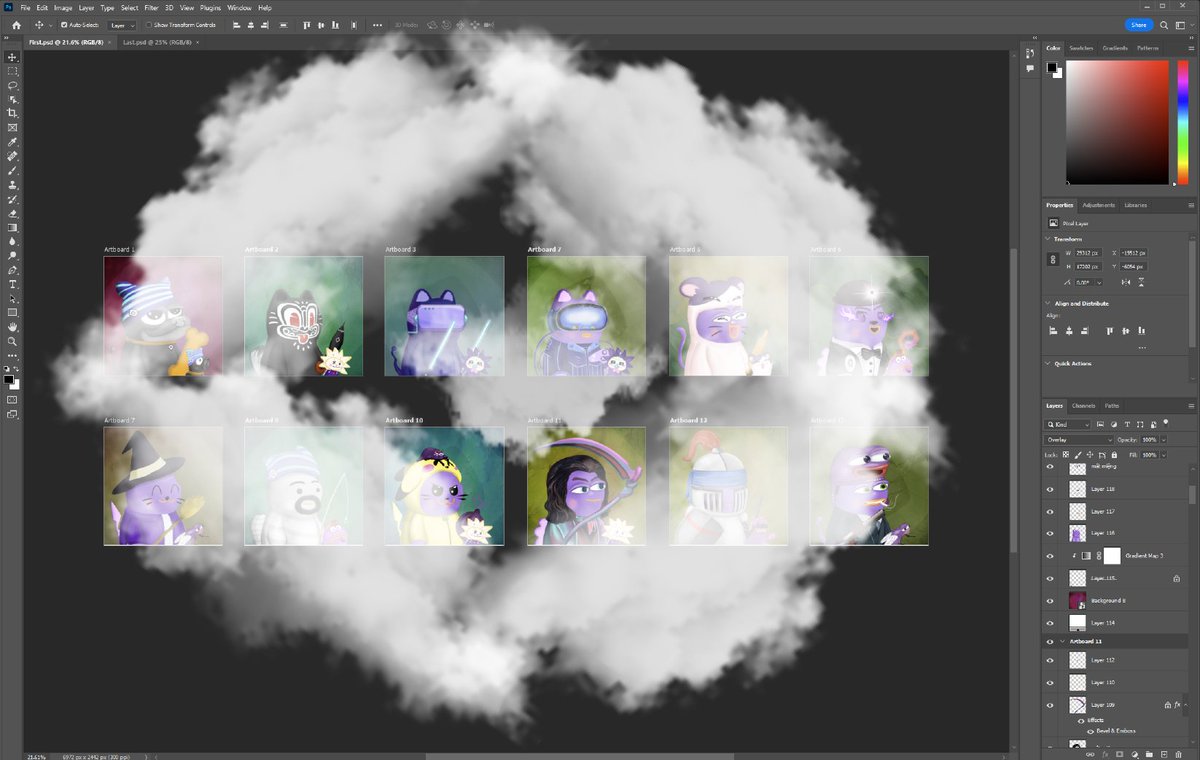Image resolution: width=1200 pixels, height=760 pixels.
Task: Click the Share button
Action: [1139, 24]
